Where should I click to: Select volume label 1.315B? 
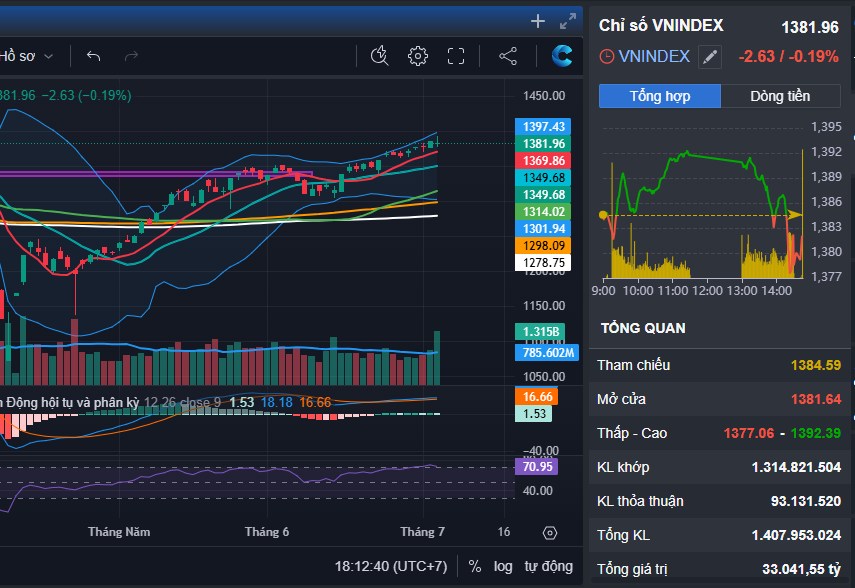click(540, 332)
